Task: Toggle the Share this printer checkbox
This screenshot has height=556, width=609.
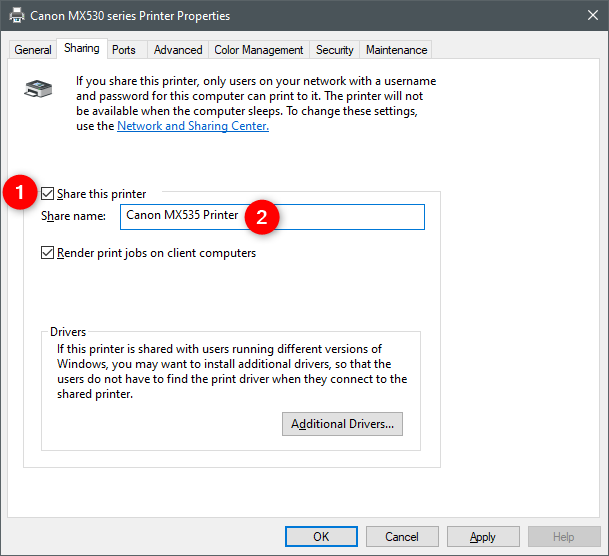Action: [47, 193]
